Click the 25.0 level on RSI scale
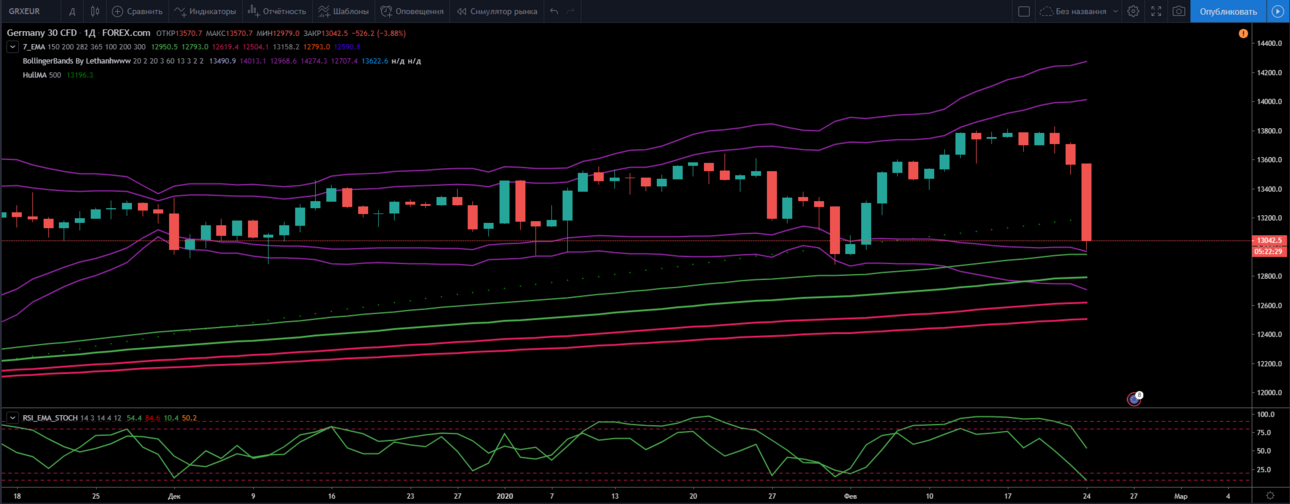 tap(1266, 469)
